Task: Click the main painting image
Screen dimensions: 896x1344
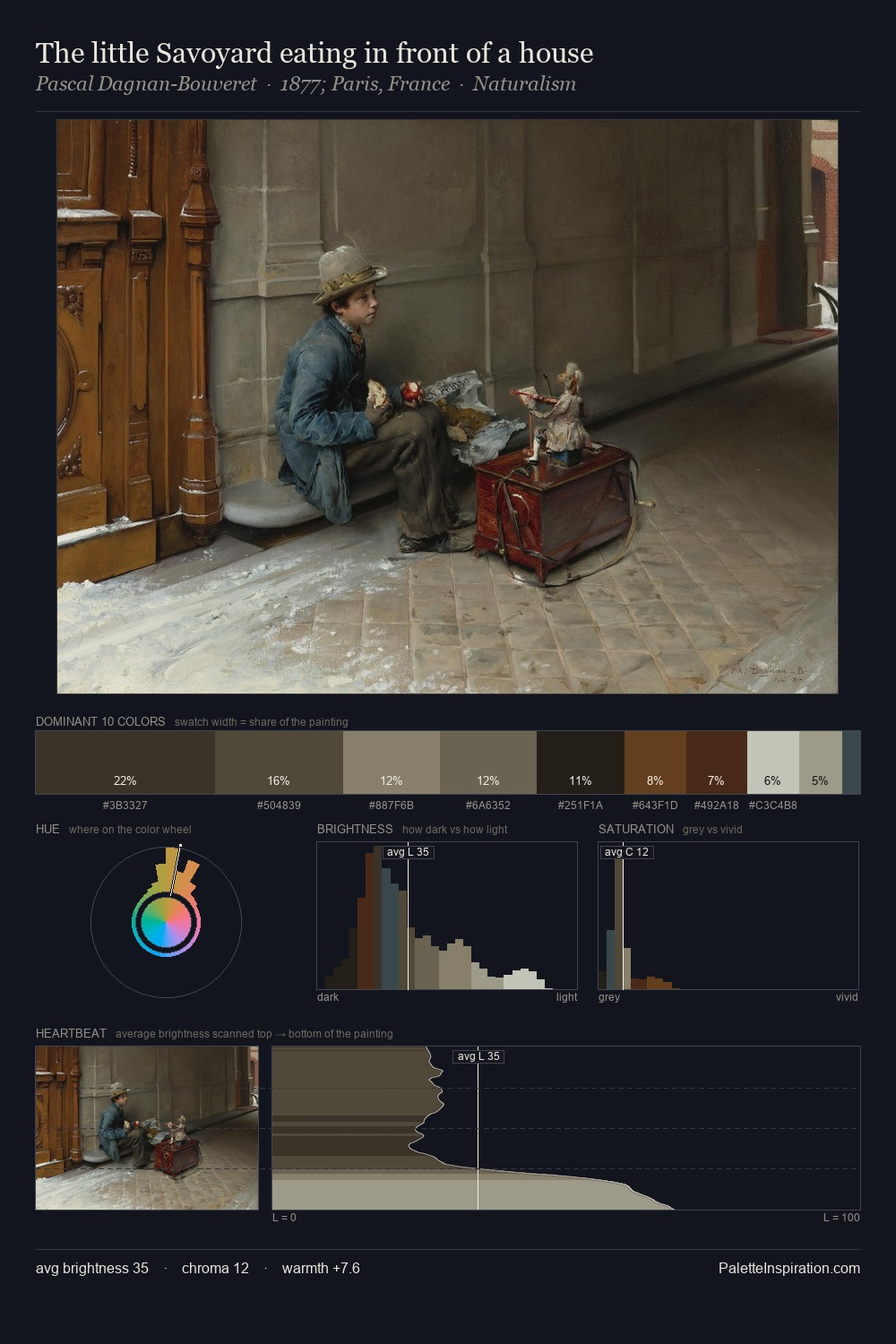Action: pos(447,407)
